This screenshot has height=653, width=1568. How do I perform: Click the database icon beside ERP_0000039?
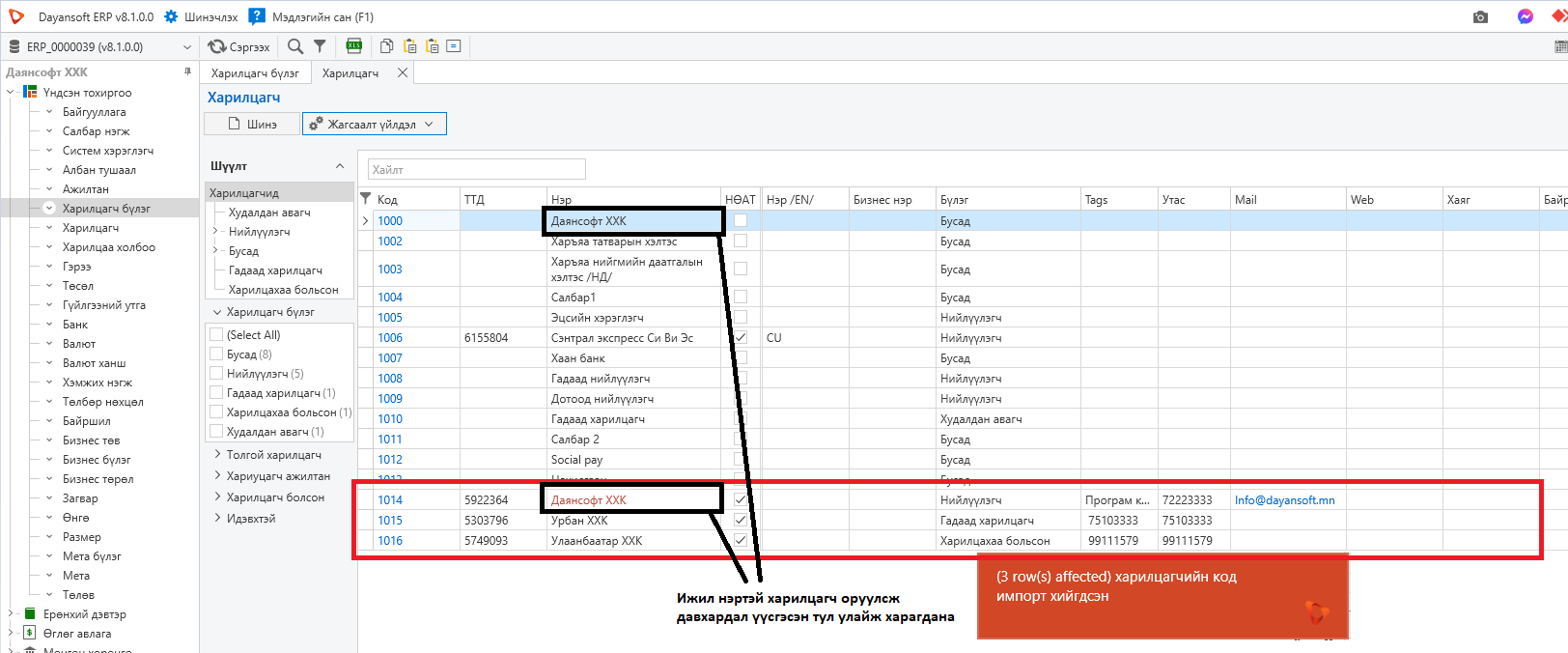(x=14, y=46)
